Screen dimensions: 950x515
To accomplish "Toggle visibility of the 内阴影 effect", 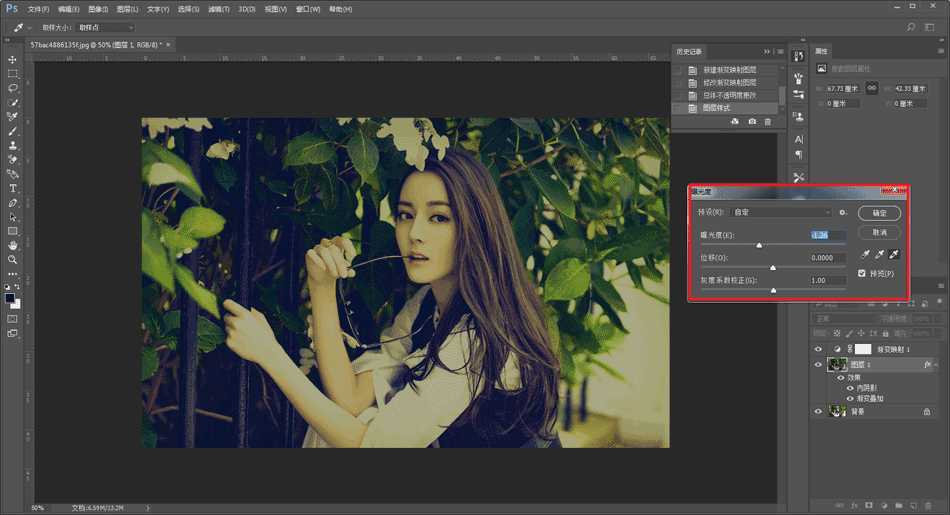I will click(x=851, y=388).
